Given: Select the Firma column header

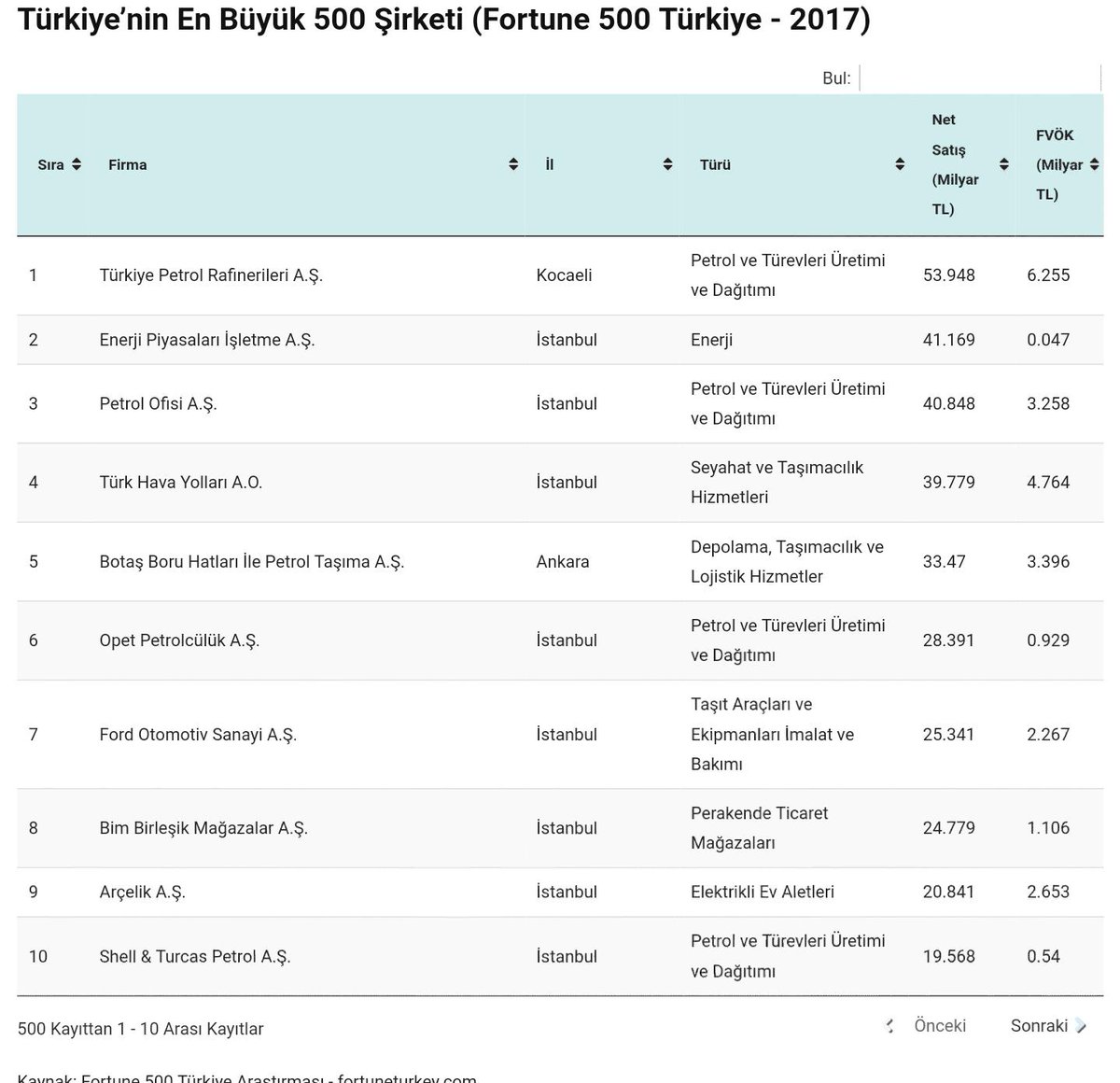Looking at the screenshot, I should 307,164.
